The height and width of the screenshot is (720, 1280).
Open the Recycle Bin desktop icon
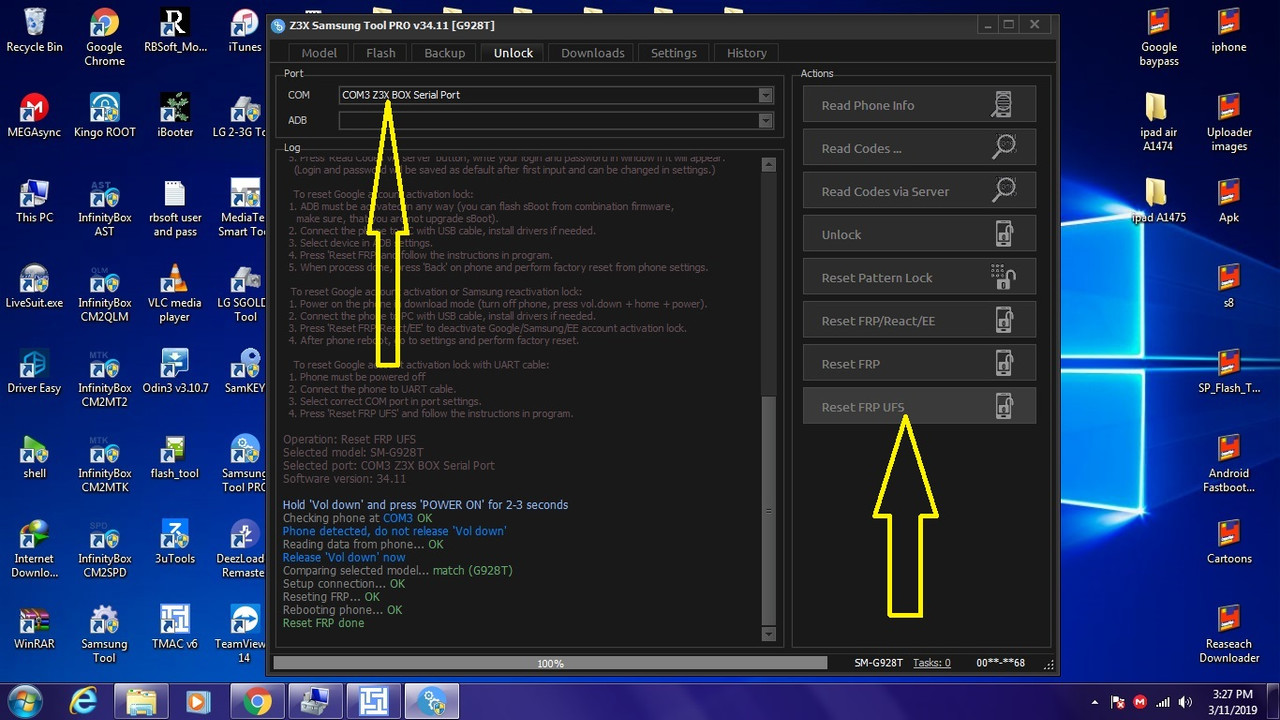coord(34,31)
